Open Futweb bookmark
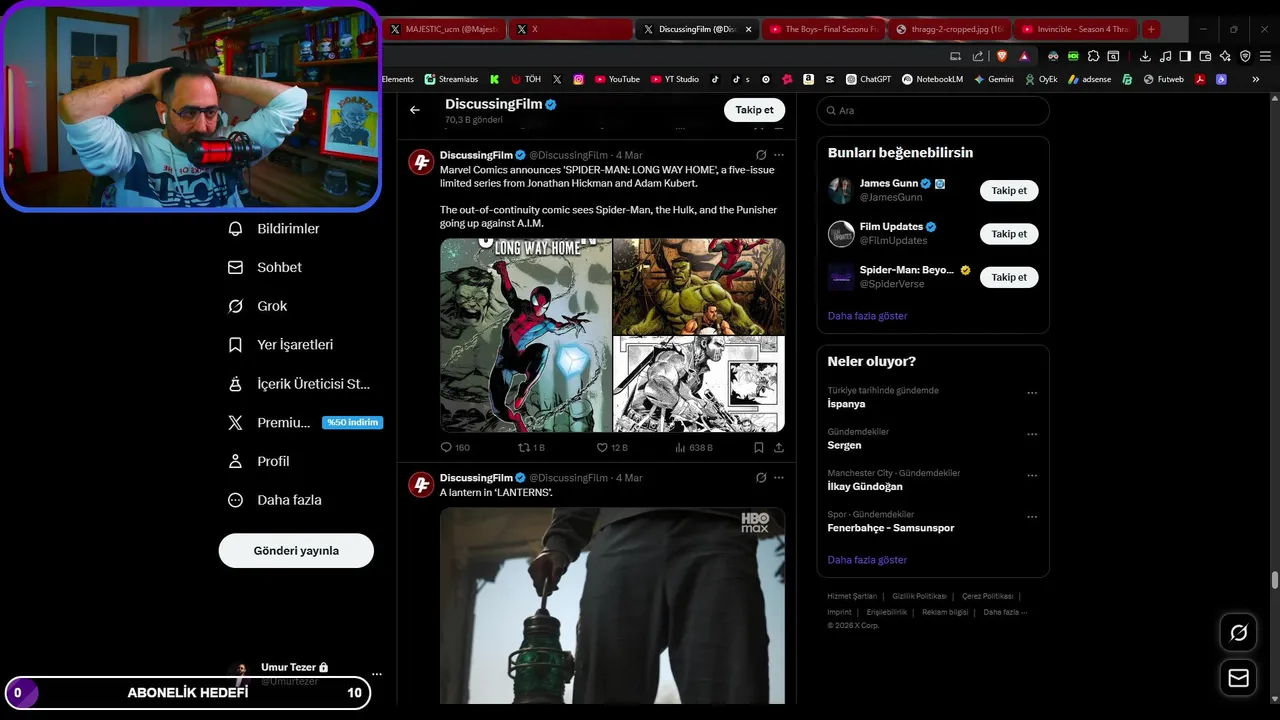The image size is (1280, 720). pyautogui.click(x=1163, y=79)
